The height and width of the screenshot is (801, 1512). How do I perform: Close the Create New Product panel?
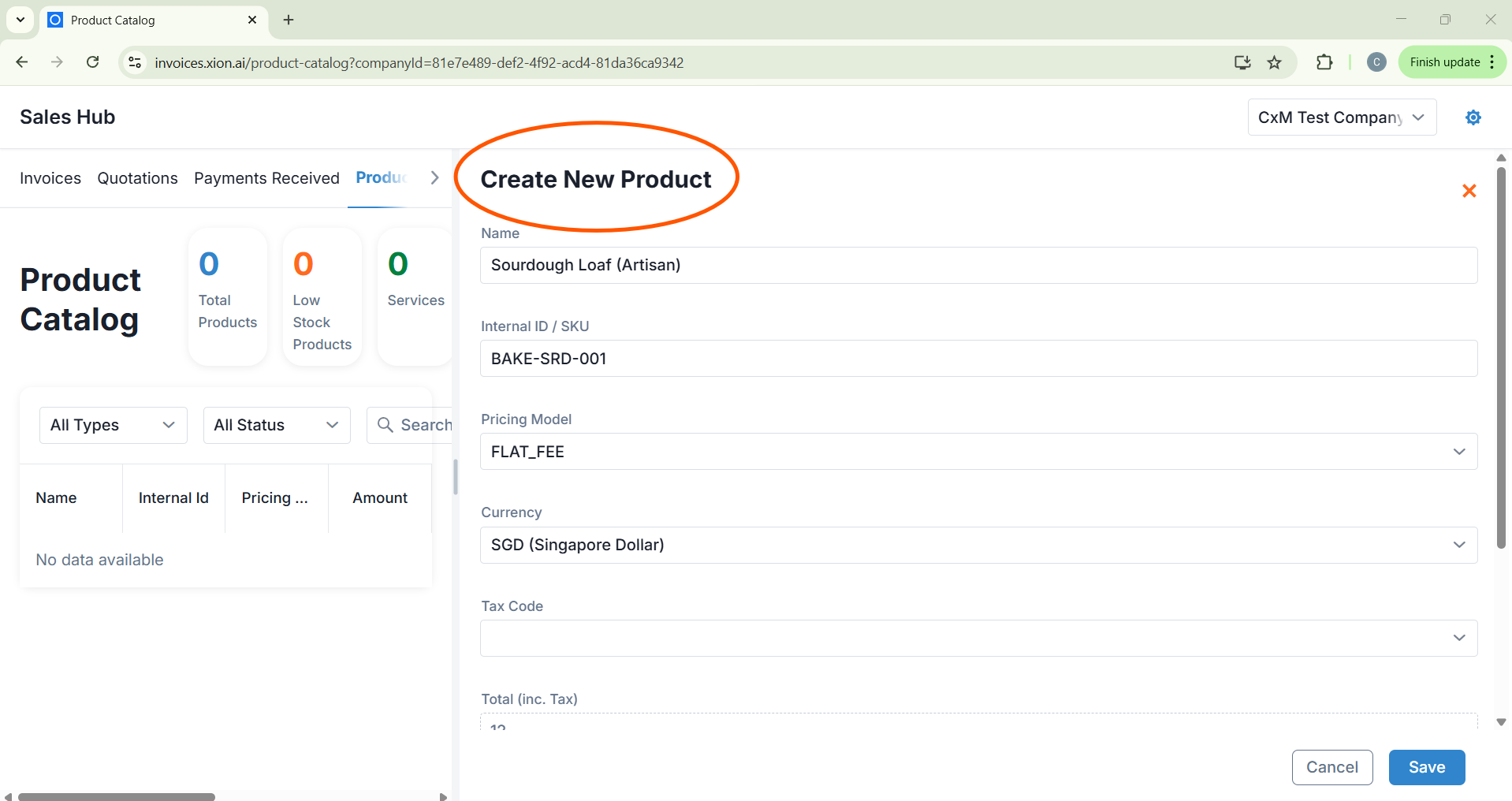(x=1469, y=191)
